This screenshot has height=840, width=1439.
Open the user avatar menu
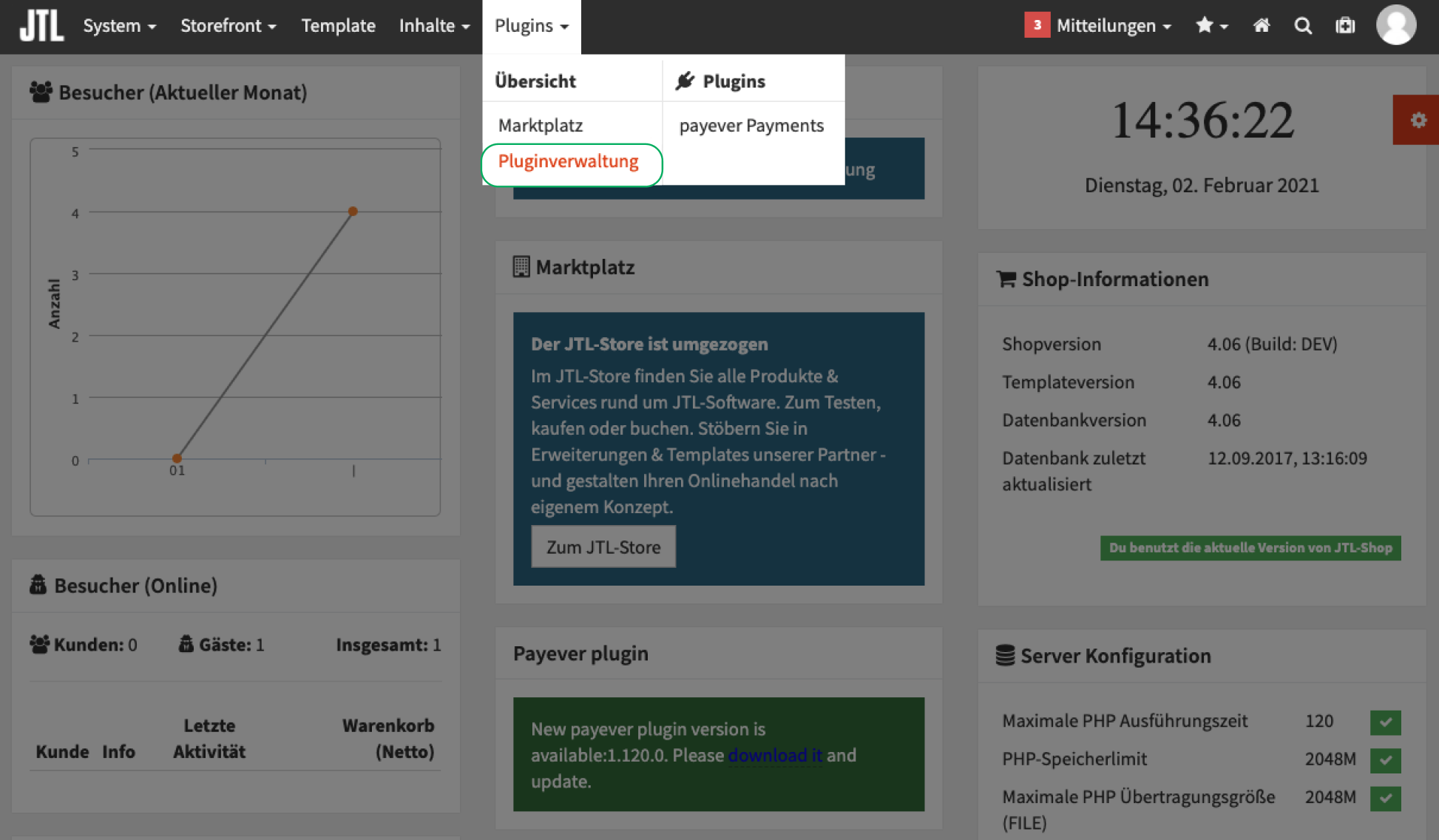[1396, 24]
